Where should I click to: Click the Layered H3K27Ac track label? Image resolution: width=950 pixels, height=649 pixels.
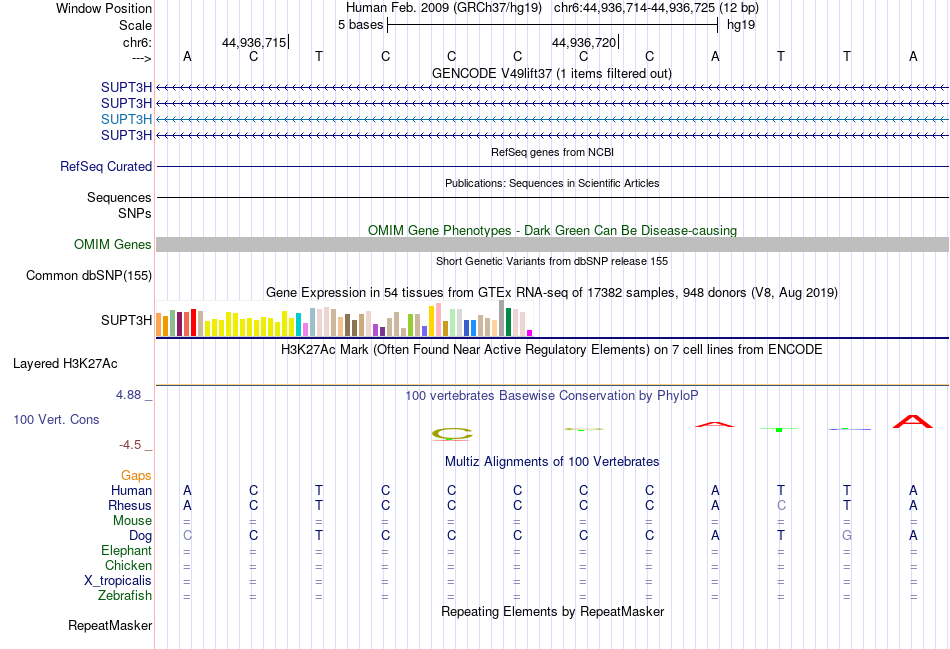pos(65,364)
